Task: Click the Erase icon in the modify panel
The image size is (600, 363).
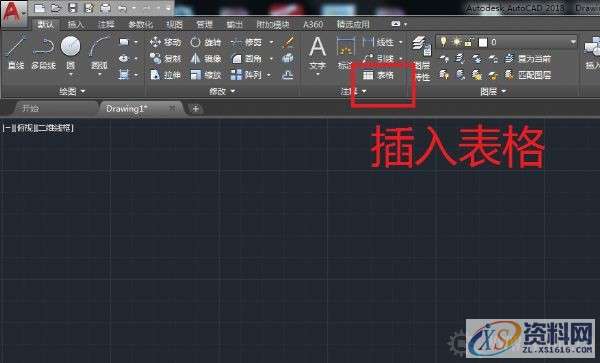Action: (x=289, y=42)
